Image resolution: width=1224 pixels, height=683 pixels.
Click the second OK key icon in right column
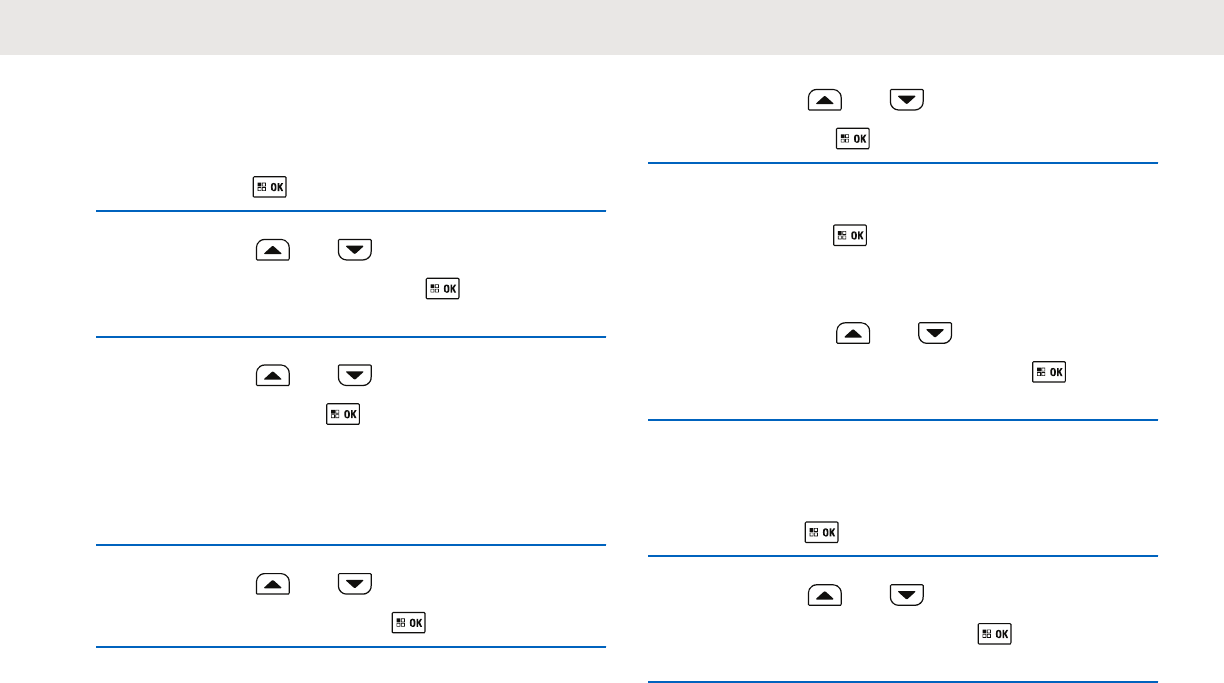pos(851,236)
